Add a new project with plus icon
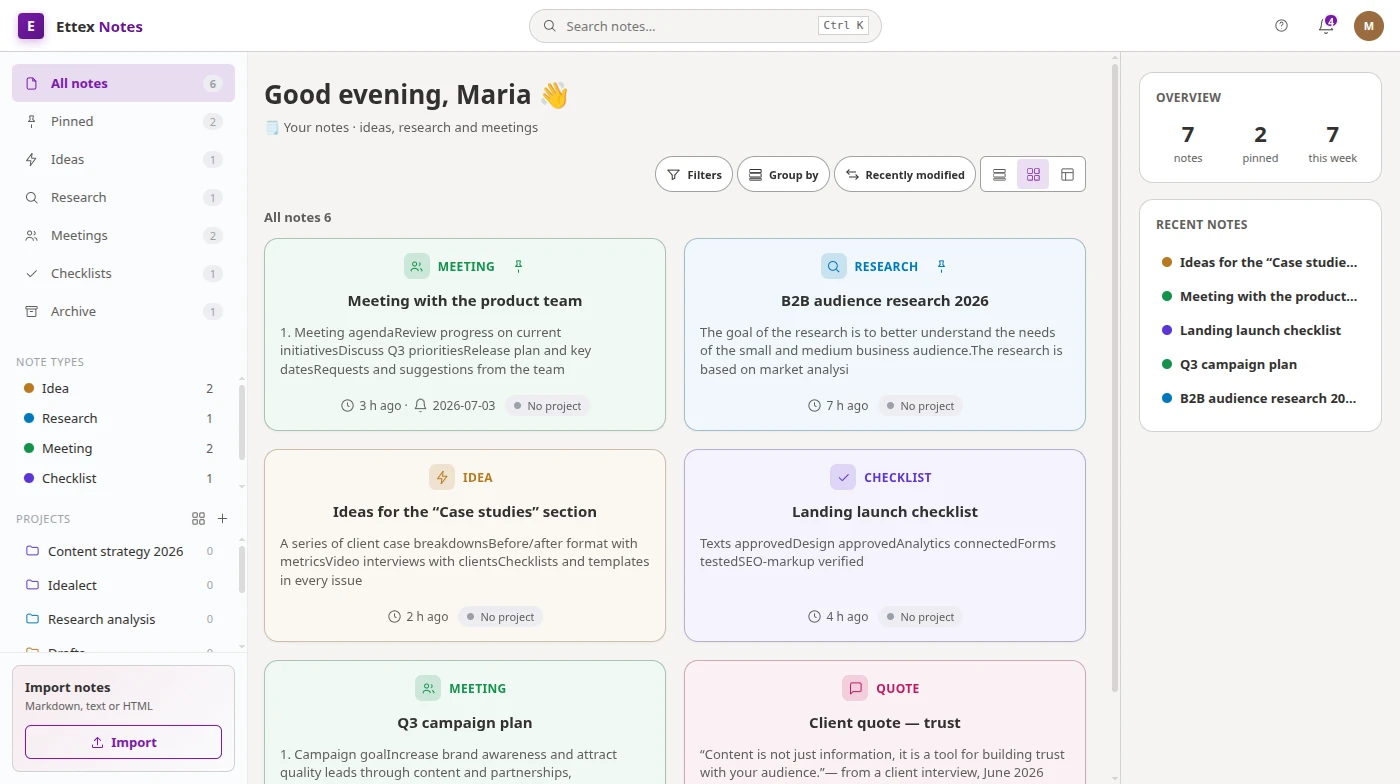Screen dimensions: 1400x784 [x=223, y=518]
